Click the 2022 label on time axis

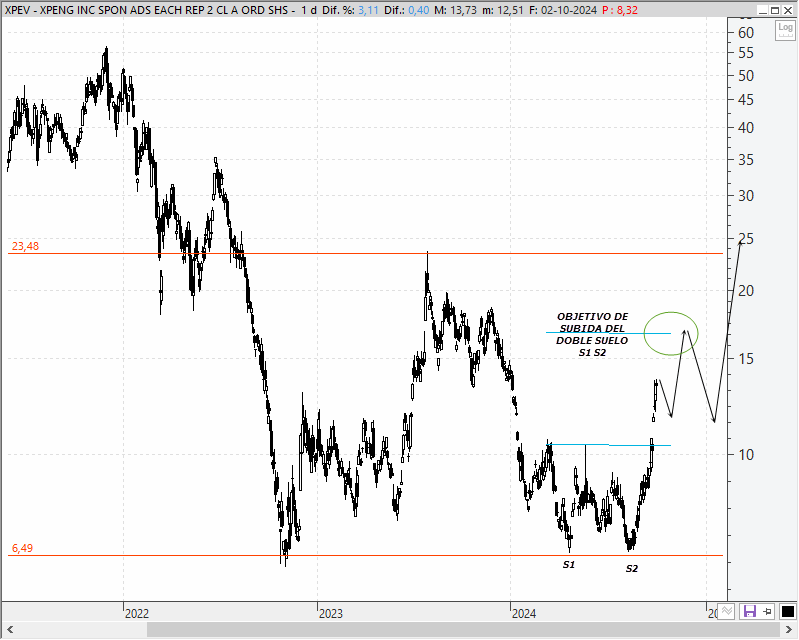pos(137,614)
